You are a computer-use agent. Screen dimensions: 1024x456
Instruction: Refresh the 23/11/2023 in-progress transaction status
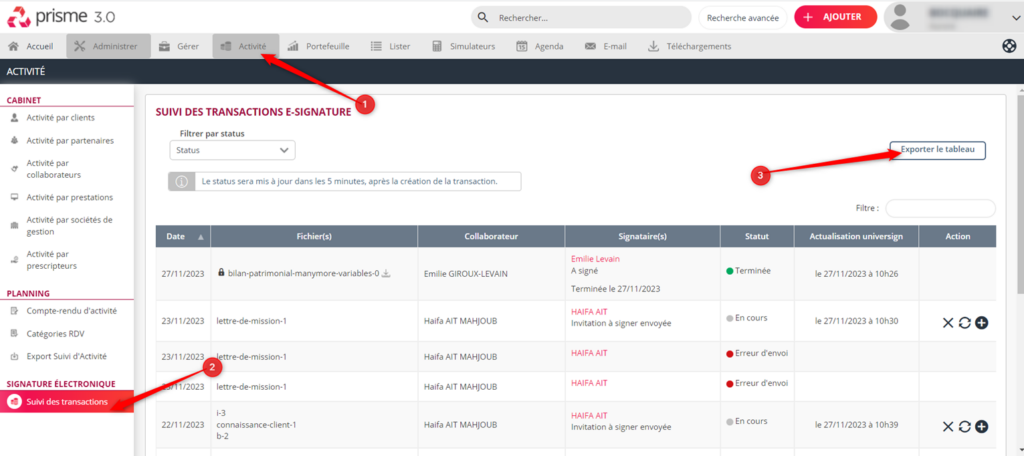pos(965,322)
